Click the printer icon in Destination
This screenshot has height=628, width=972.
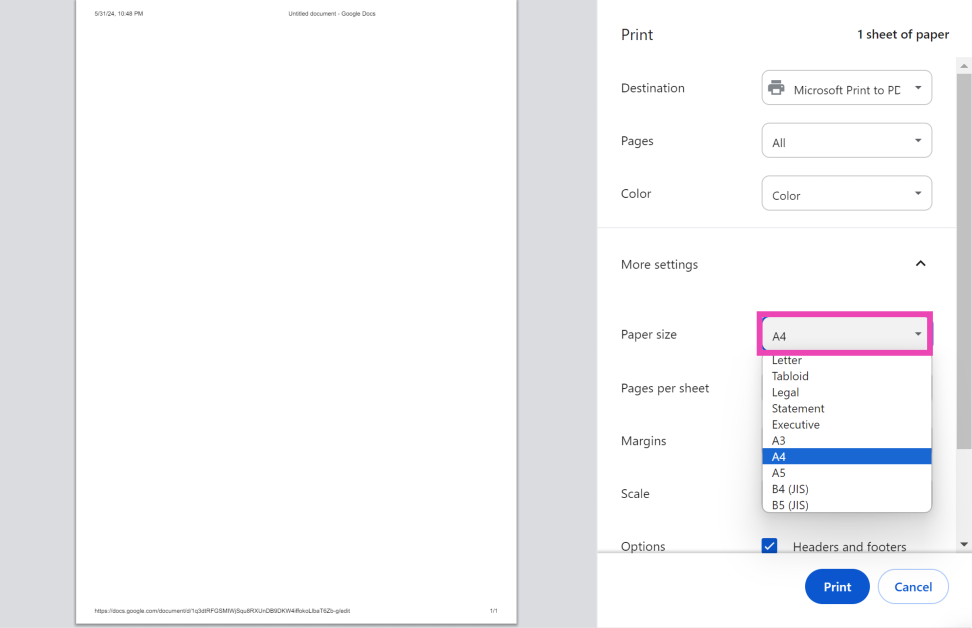click(x=776, y=88)
